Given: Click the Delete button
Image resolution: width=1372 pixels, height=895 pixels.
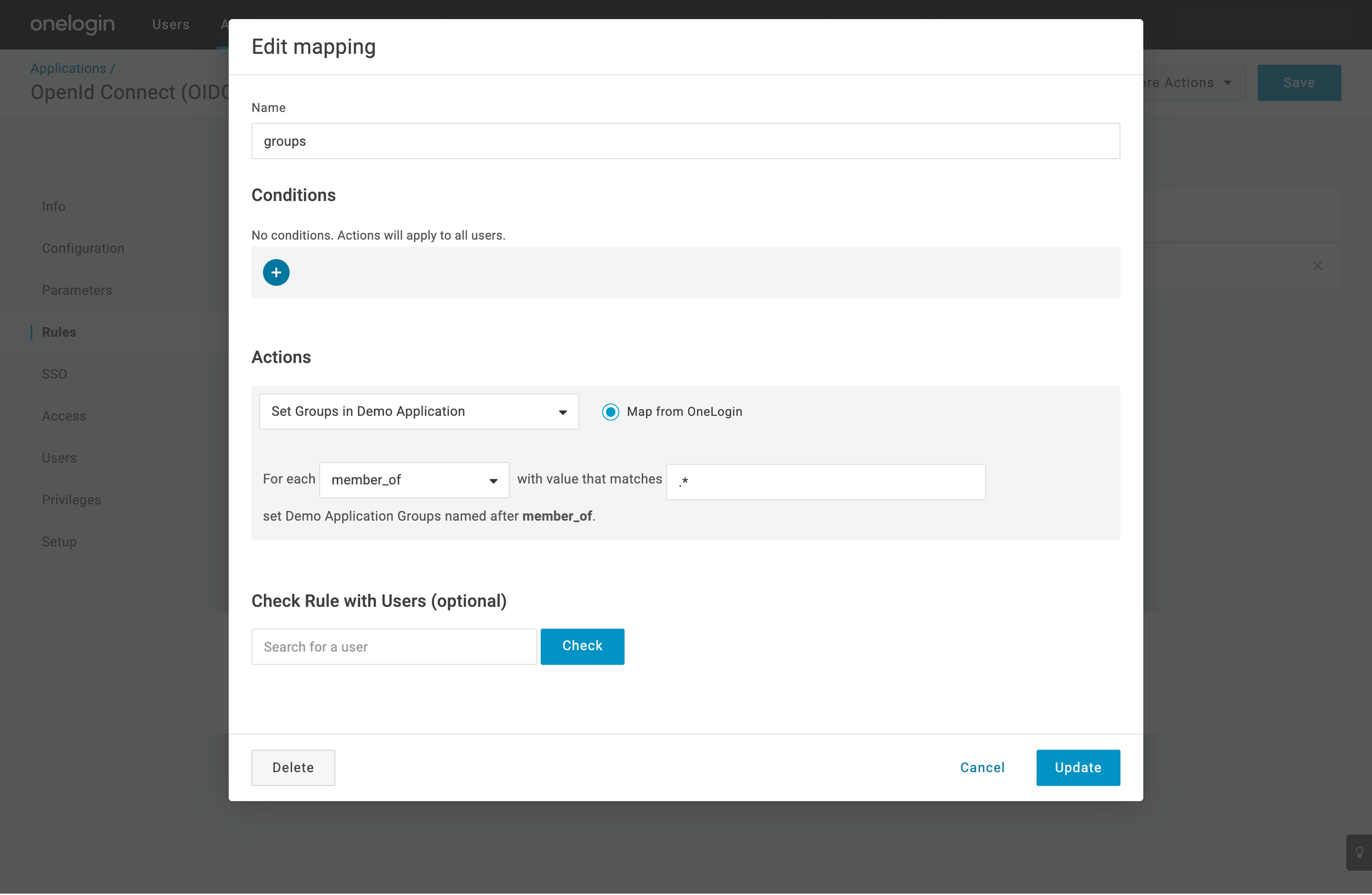Looking at the screenshot, I should (293, 767).
